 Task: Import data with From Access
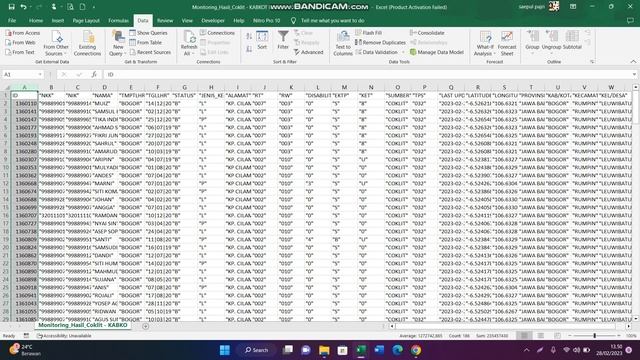(23, 33)
